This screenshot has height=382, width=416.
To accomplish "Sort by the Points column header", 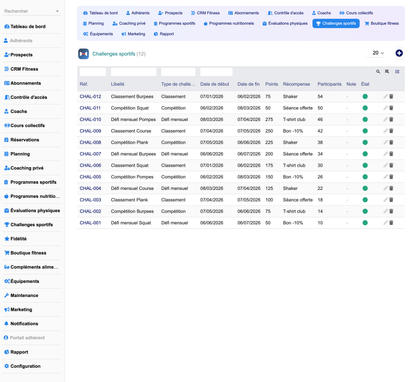I will click(x=271, y=84).
